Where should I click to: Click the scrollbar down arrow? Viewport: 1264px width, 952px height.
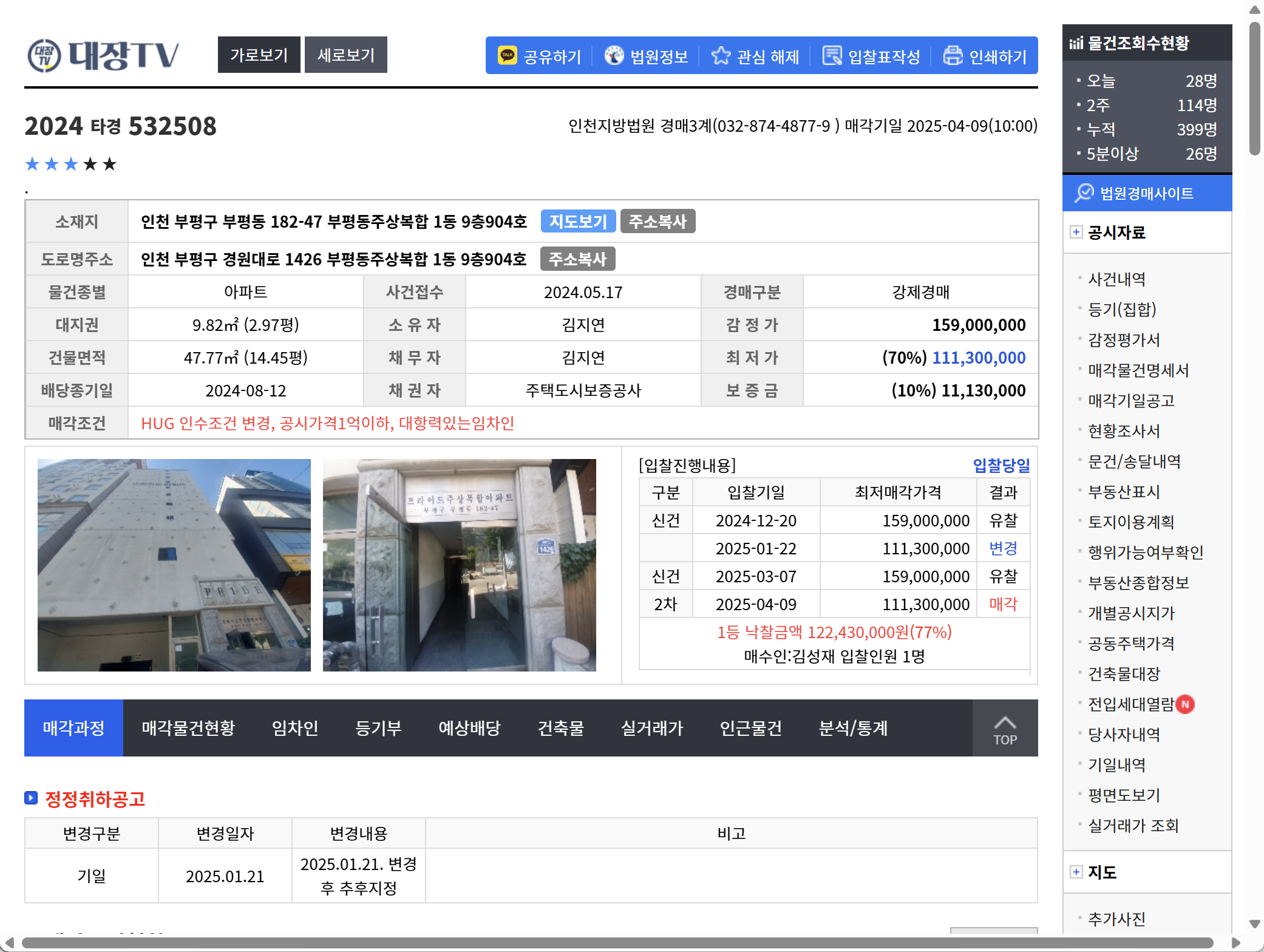(1254, 924)
